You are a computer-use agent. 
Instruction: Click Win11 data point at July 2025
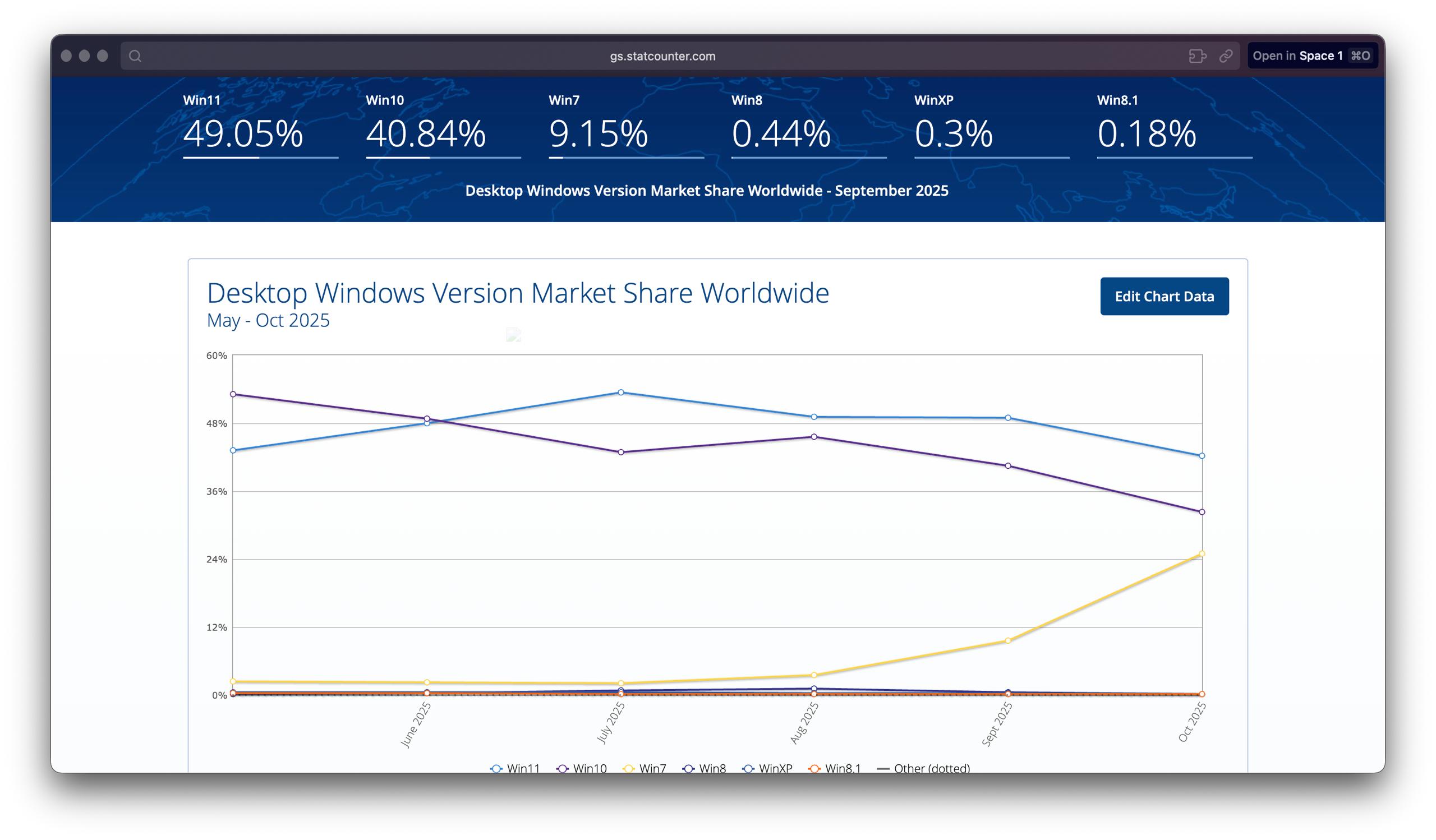(621, 393)
